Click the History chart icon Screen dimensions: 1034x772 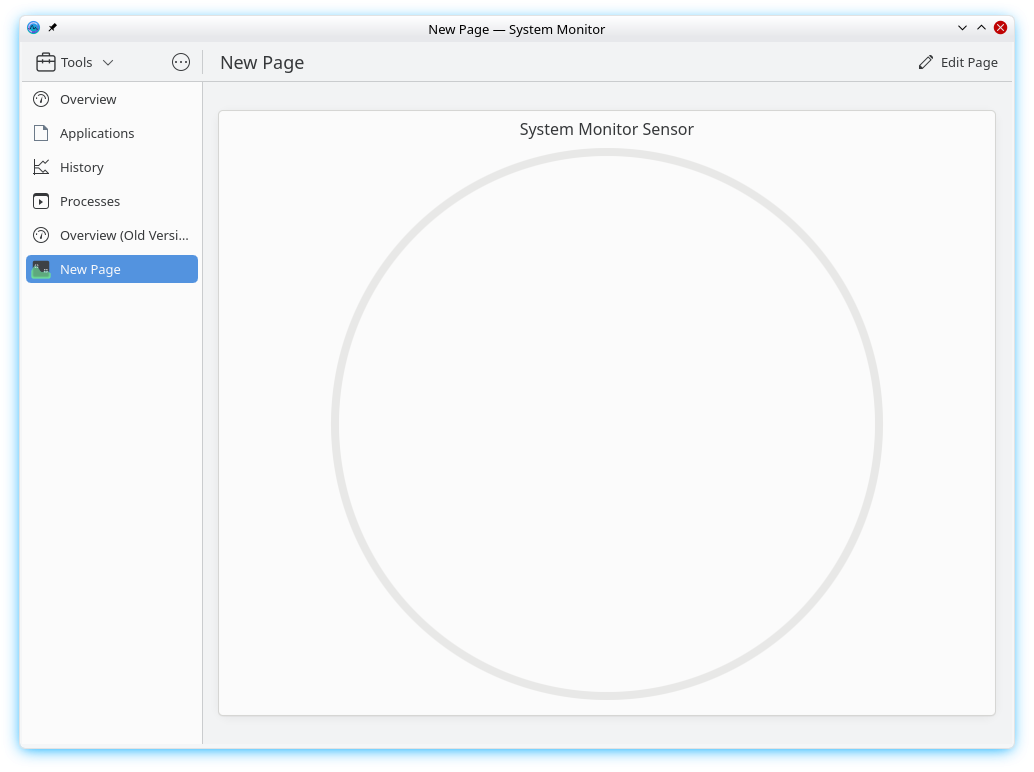click(41, 167)
